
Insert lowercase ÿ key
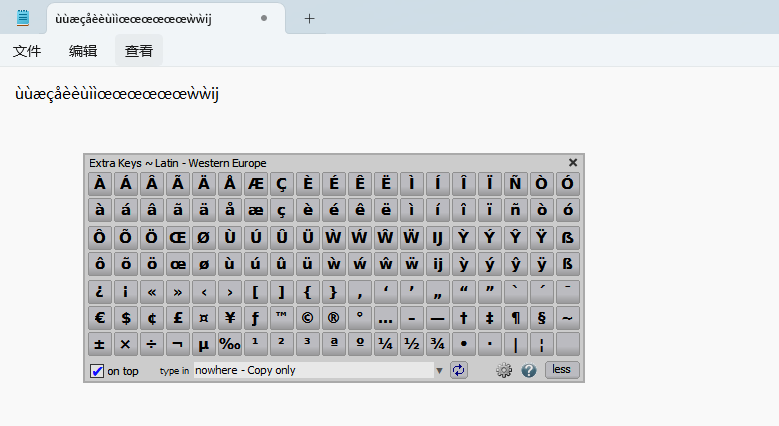point(541,263)
